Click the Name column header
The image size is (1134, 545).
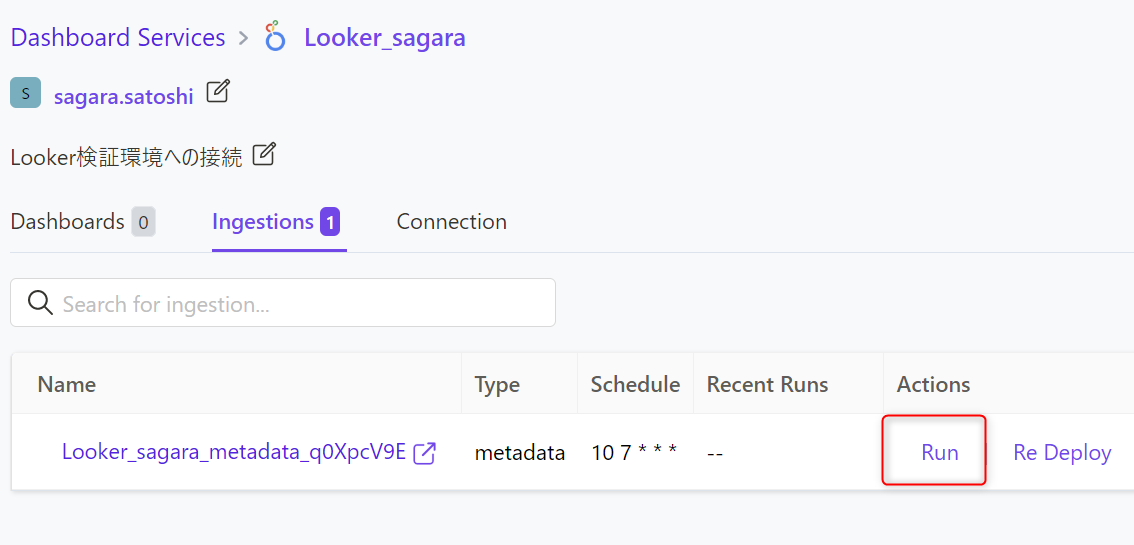(67, 384)
